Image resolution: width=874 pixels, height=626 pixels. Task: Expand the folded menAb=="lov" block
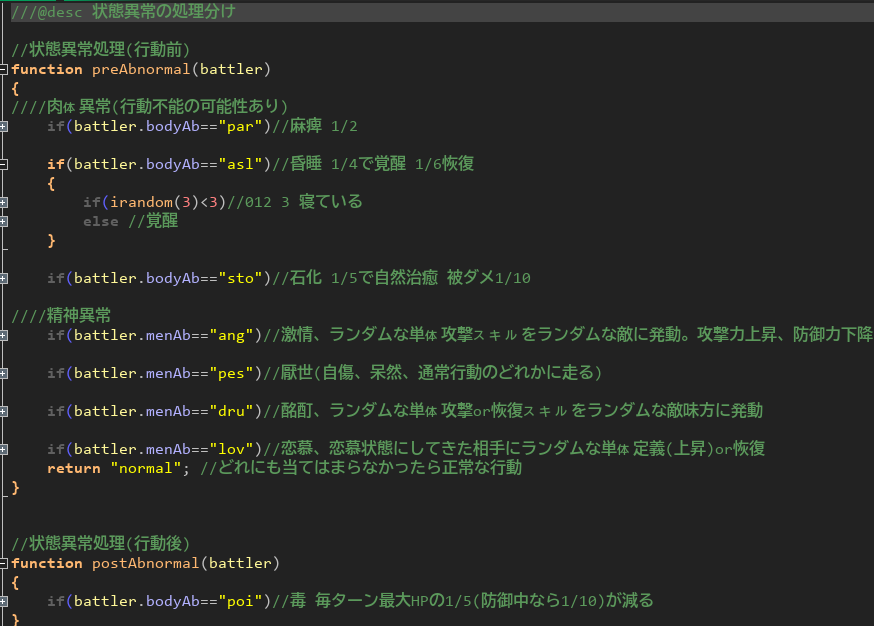(x=4, y=449)
